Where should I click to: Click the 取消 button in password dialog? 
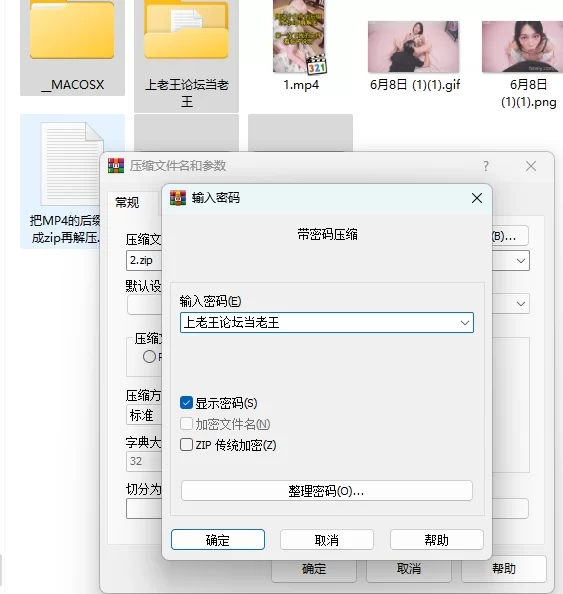tap(327, 539)
